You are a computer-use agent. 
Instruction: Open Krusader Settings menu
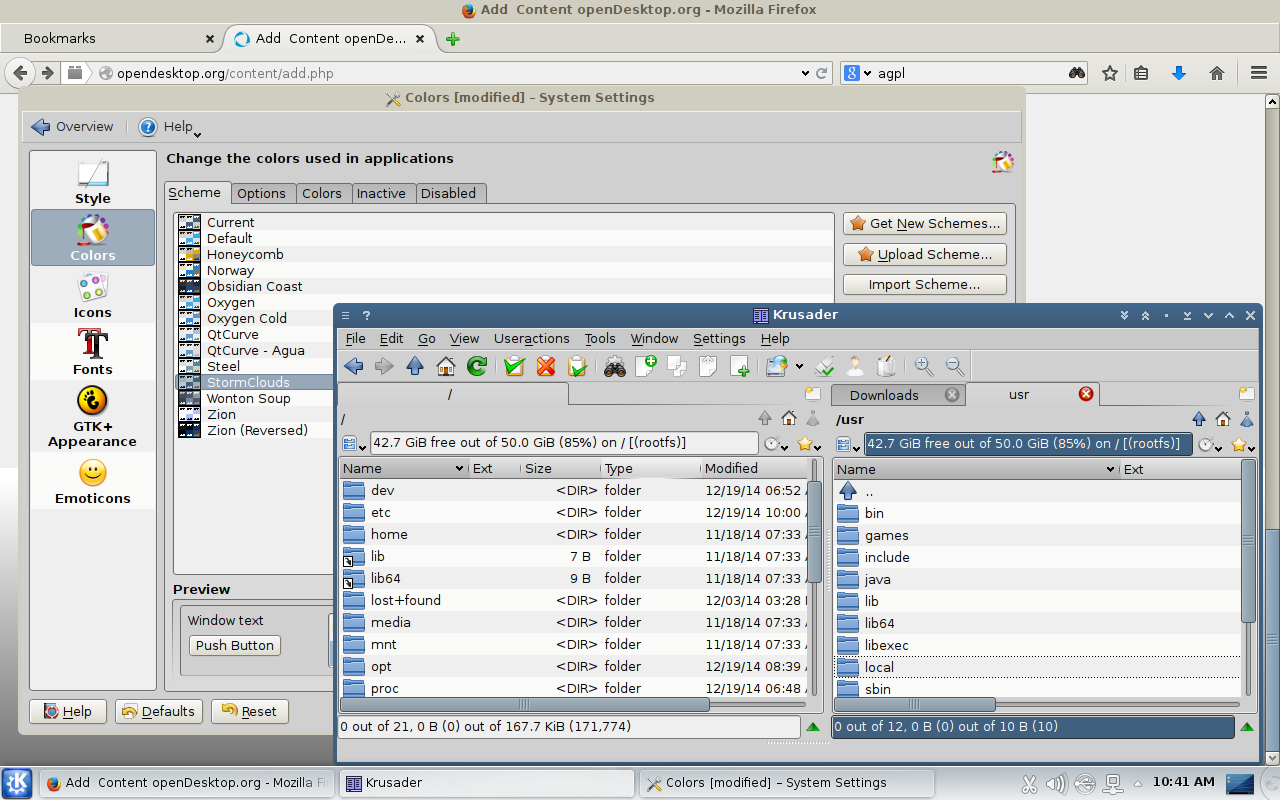click(x=719, y=338)
